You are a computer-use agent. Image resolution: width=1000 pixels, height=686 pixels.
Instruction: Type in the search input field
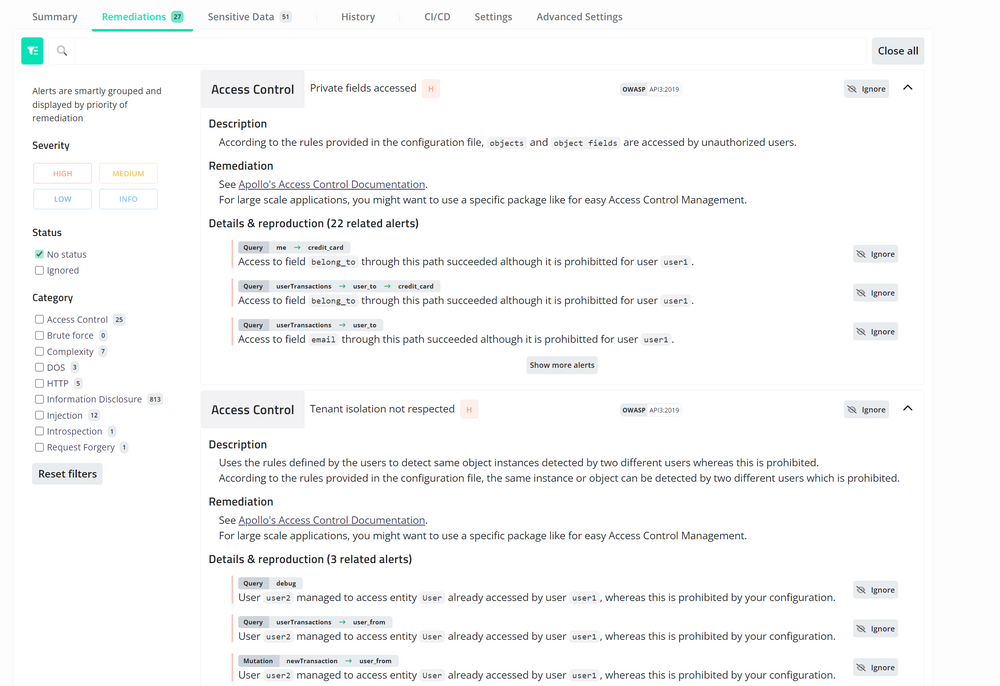[400, 50]
